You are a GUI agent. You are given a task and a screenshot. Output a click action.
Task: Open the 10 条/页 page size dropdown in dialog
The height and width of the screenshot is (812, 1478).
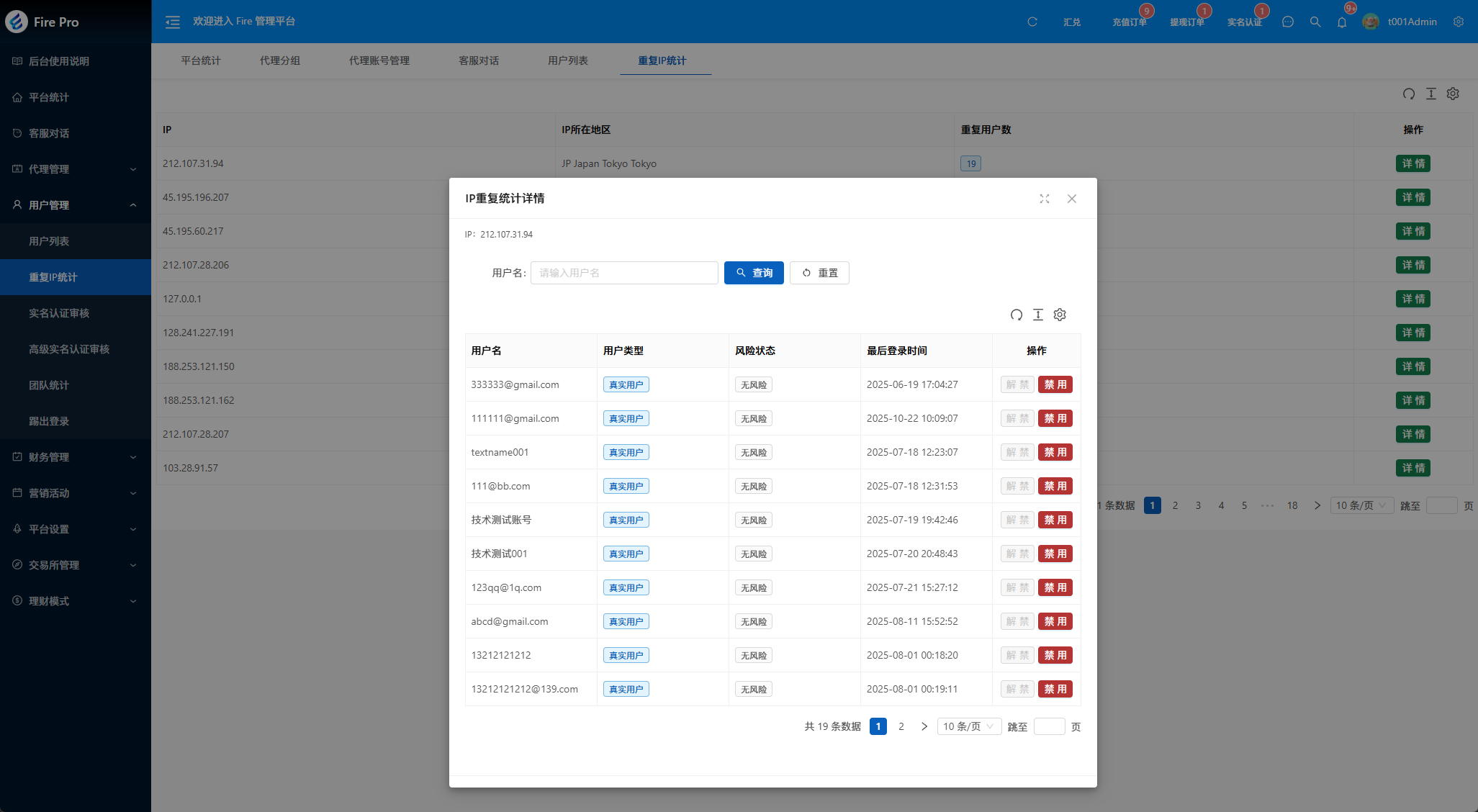(x=968, y=726)
